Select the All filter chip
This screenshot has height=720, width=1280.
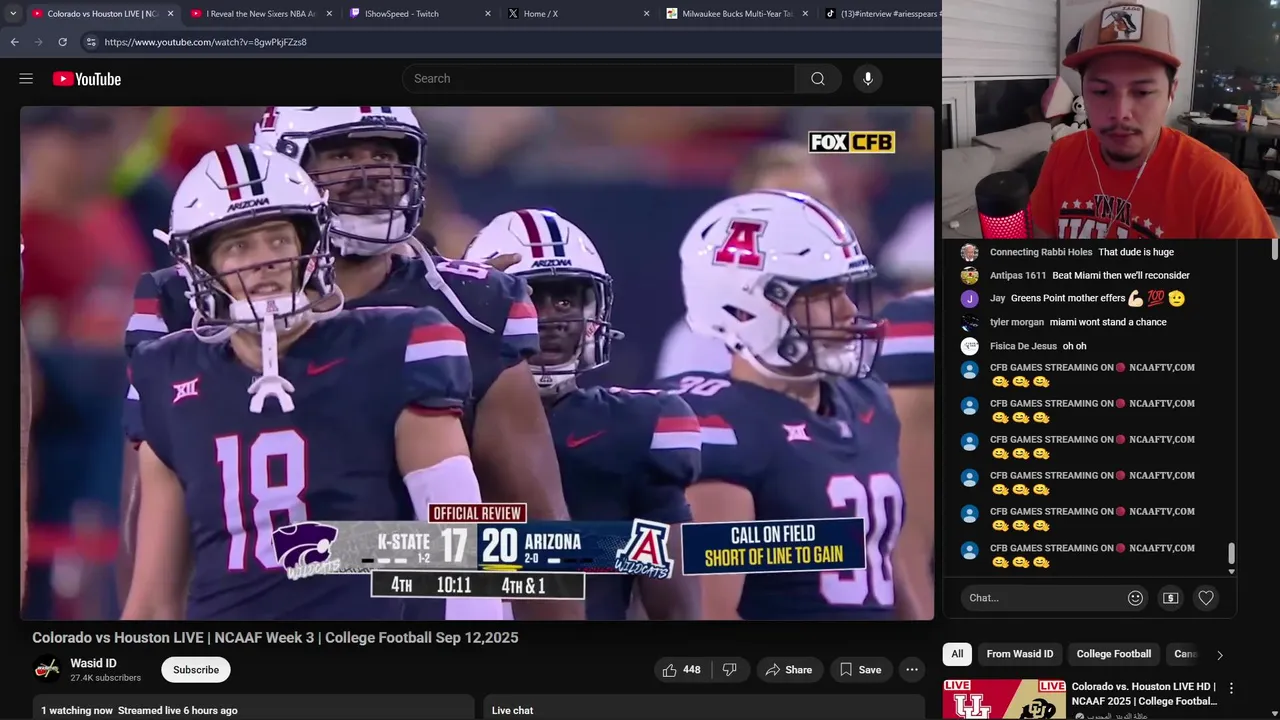coord(957,654)
